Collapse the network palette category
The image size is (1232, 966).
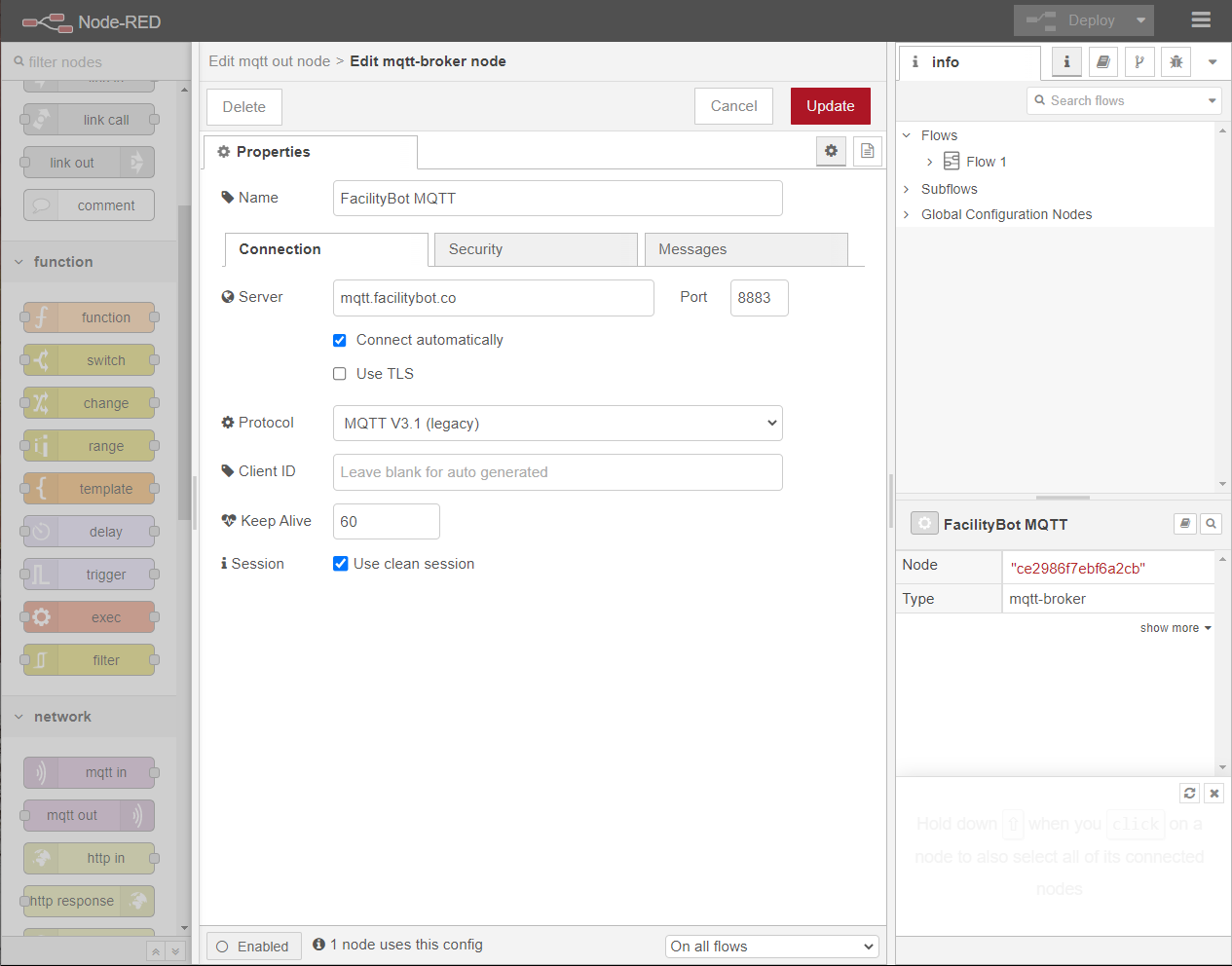(90, 717)
